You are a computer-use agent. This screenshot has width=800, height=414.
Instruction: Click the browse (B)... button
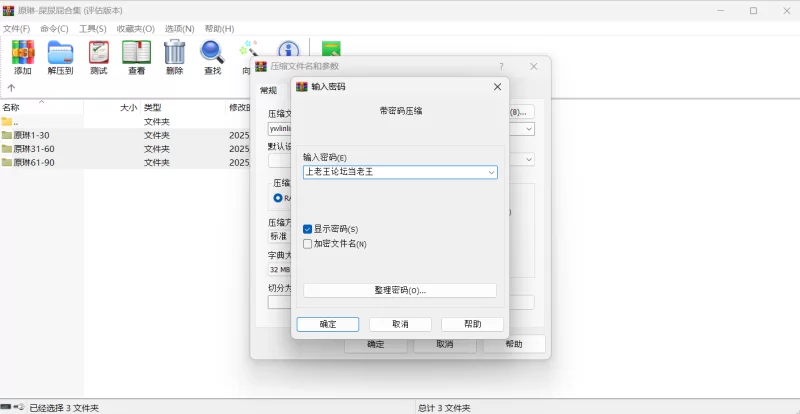(x=521, y=112)
